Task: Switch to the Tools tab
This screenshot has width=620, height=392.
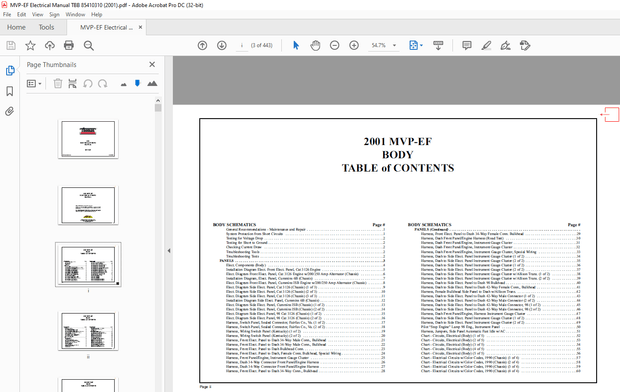Action: (x=46, y=27)
